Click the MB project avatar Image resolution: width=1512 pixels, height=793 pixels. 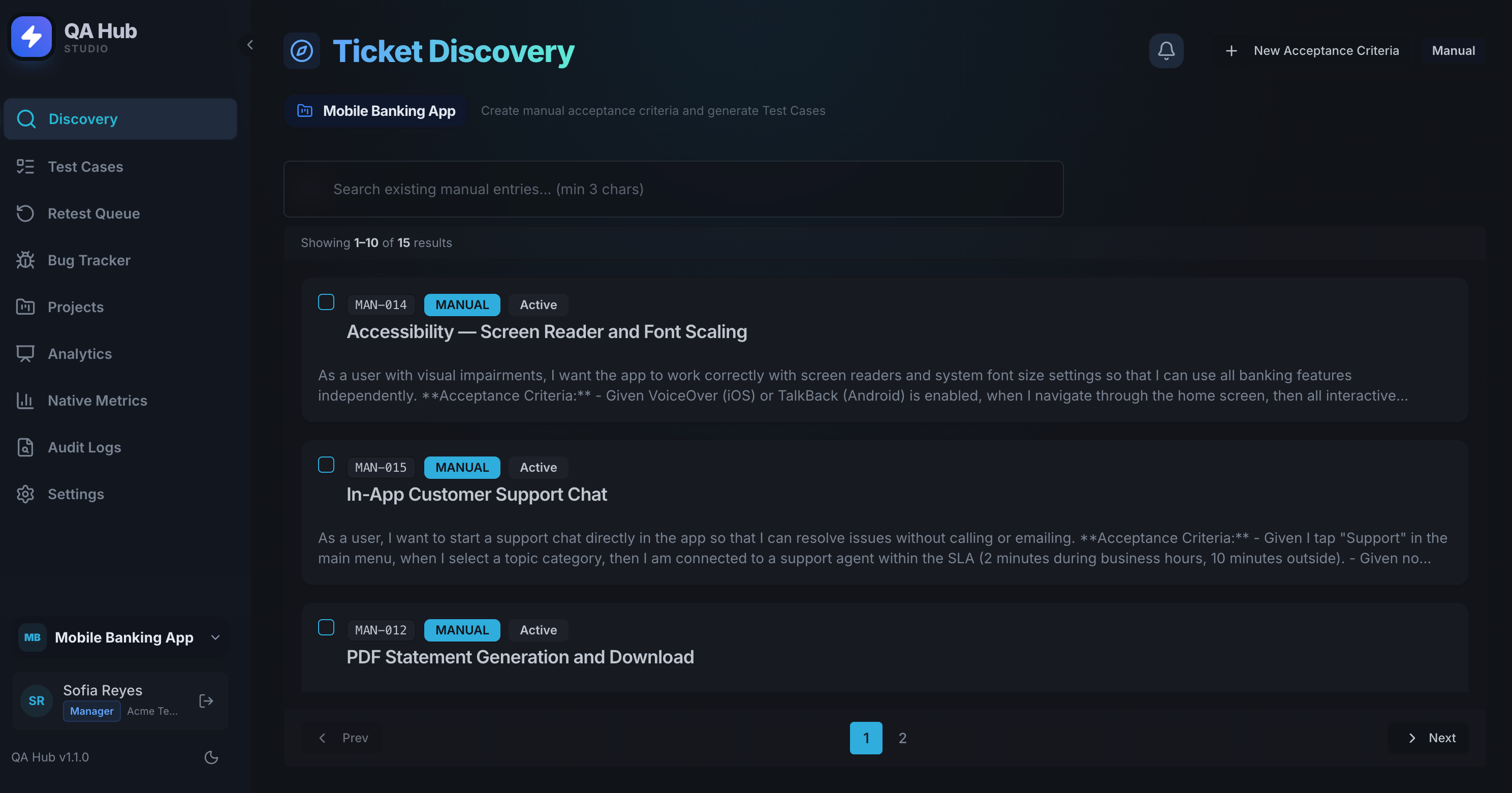click(33, 637)
